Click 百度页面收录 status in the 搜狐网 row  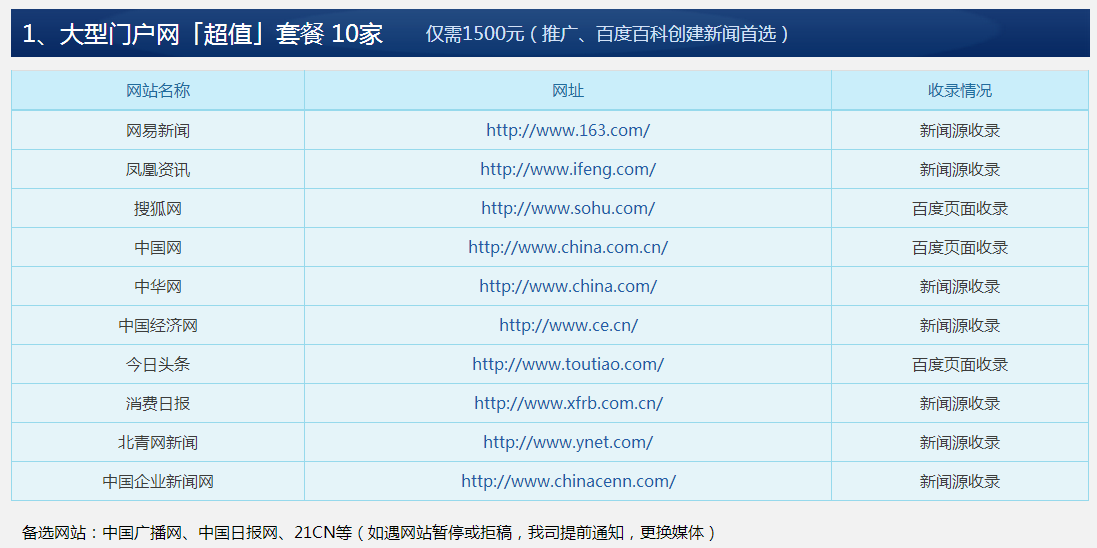tap(960, 208)
